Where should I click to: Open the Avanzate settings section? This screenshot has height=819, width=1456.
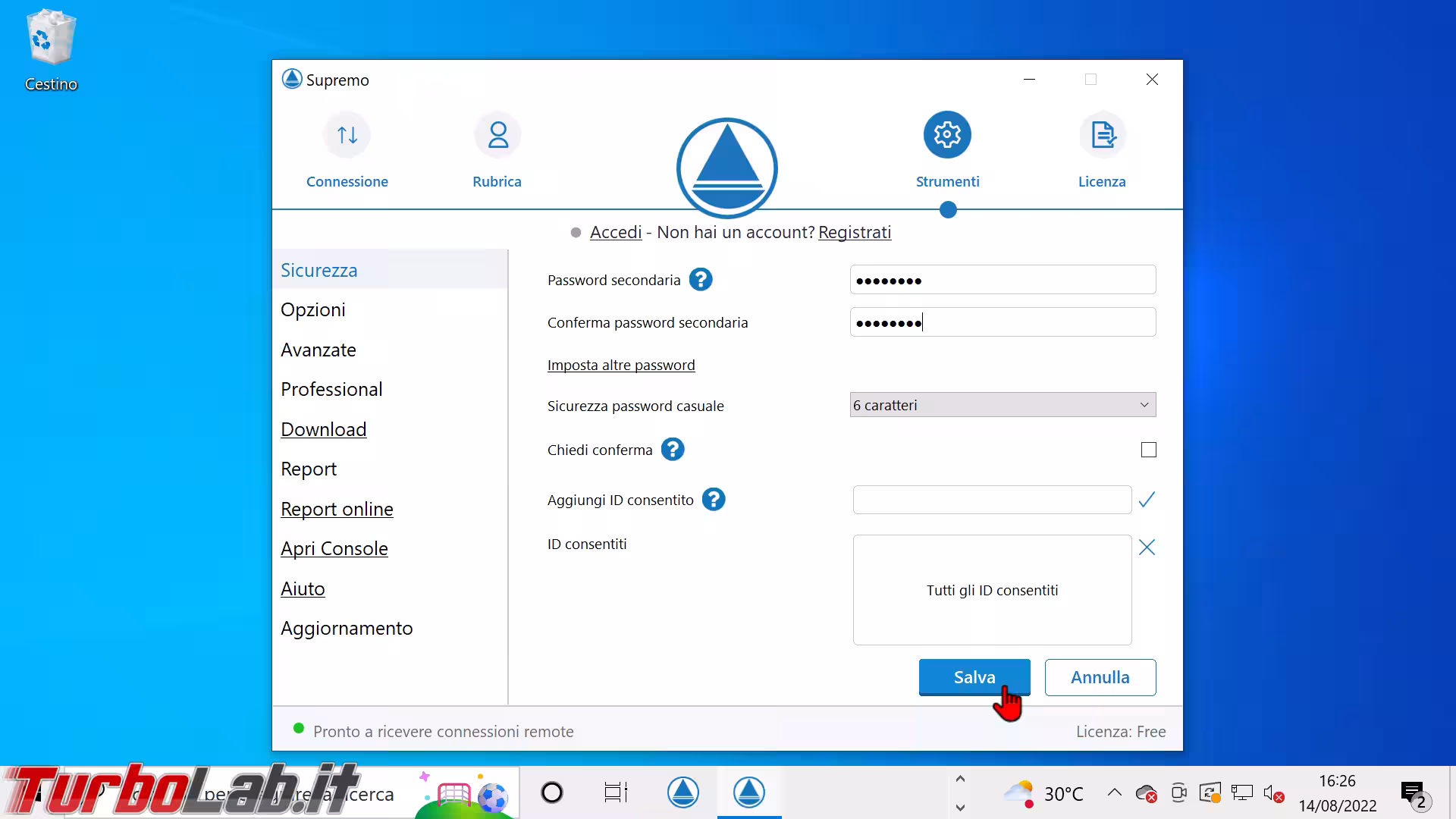click(x=318, y=350)
